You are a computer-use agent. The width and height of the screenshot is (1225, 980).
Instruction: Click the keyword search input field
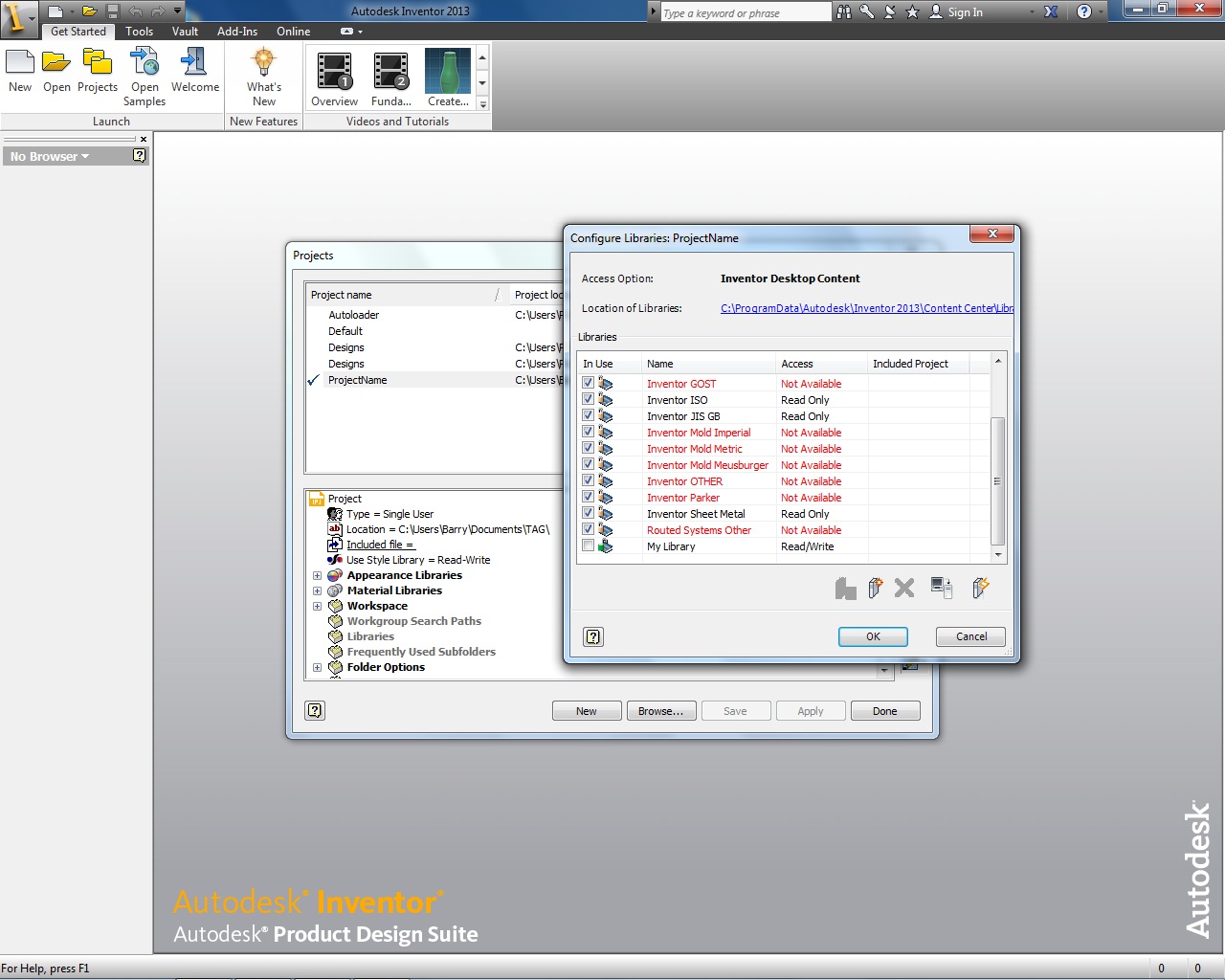745,12
